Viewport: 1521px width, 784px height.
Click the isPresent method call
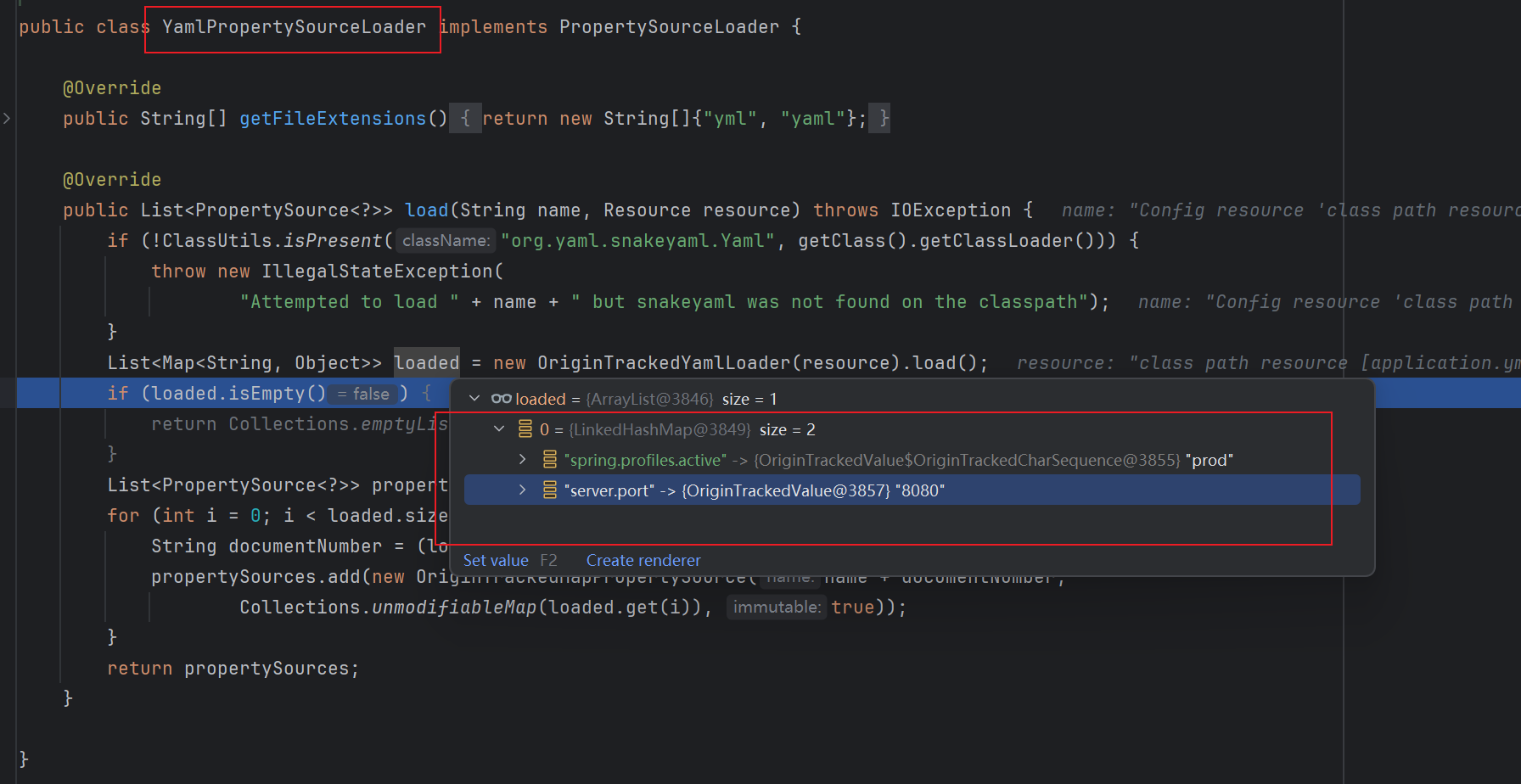pyautogui.click(x=333, y=241)
